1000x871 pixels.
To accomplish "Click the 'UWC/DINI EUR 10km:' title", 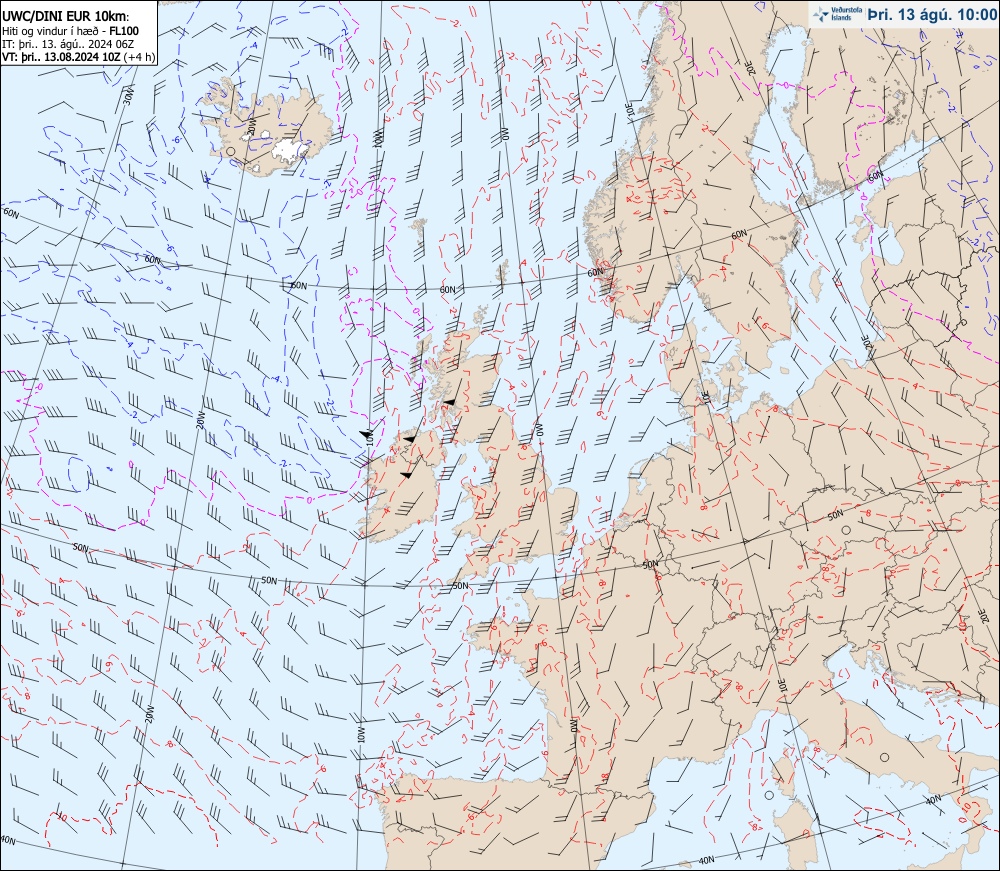I will point(66,17).
